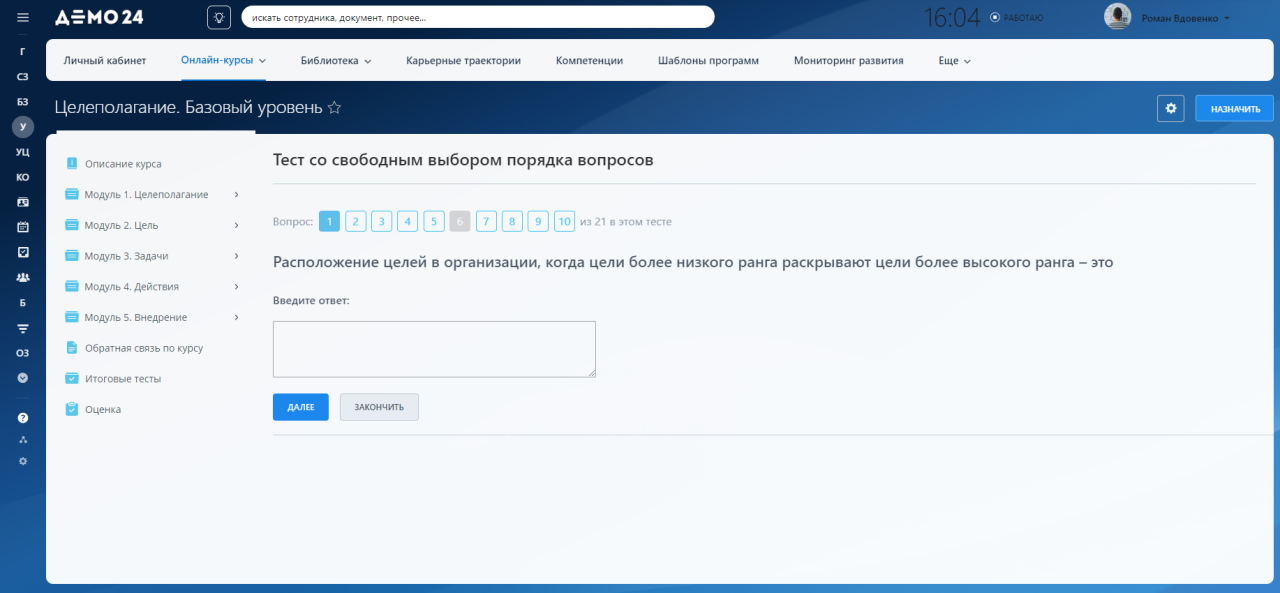Click the small gear icon at sidebar bottom
The height and width of the screenshot is (593, 1280).
click(x=23, y=461)
